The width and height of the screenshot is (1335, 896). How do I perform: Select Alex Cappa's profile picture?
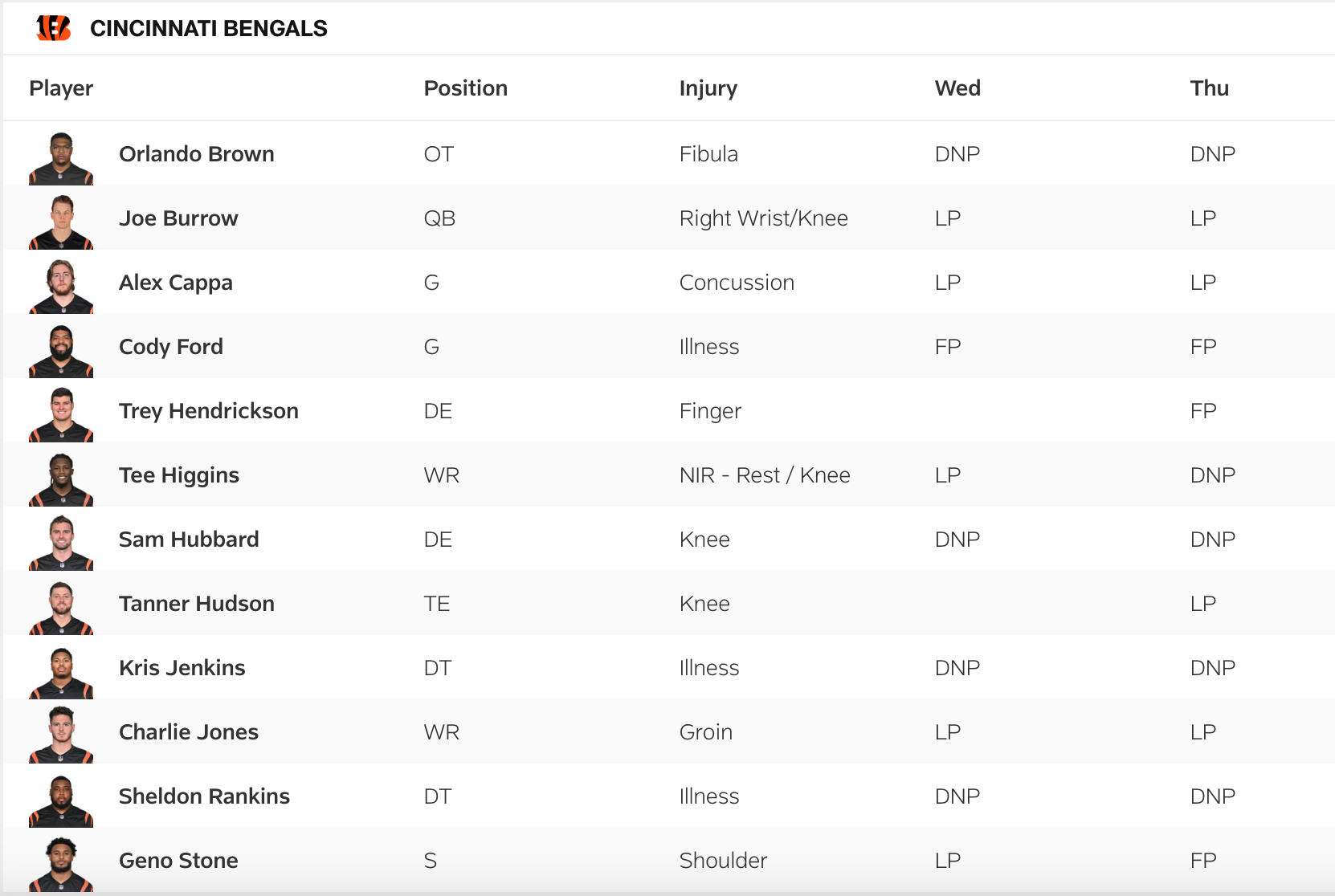(x=61, y=287)
